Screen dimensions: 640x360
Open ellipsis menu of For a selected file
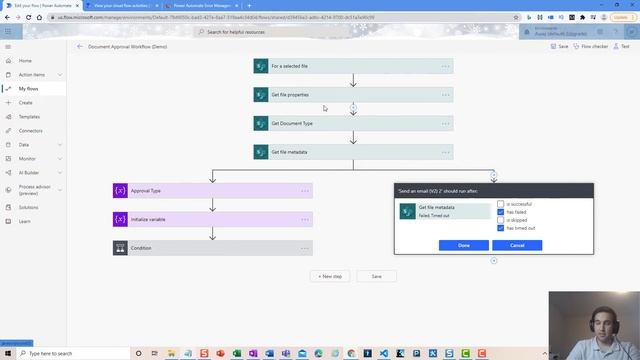point(445,66)
